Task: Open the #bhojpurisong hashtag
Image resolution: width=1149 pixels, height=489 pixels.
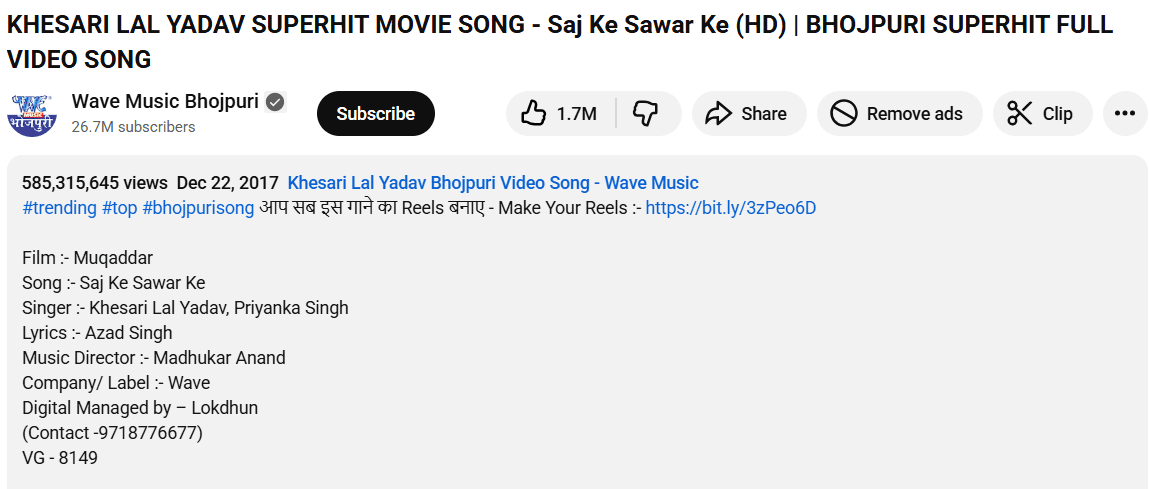Action: point(198,208)
